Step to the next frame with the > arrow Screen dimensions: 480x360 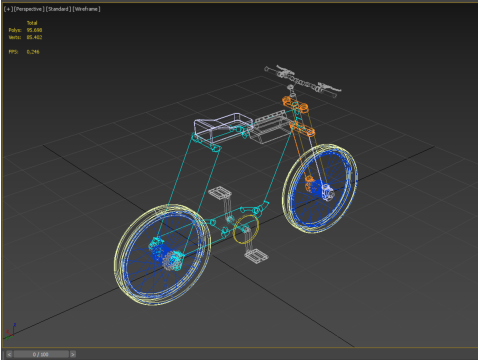(x=72, y=354)
